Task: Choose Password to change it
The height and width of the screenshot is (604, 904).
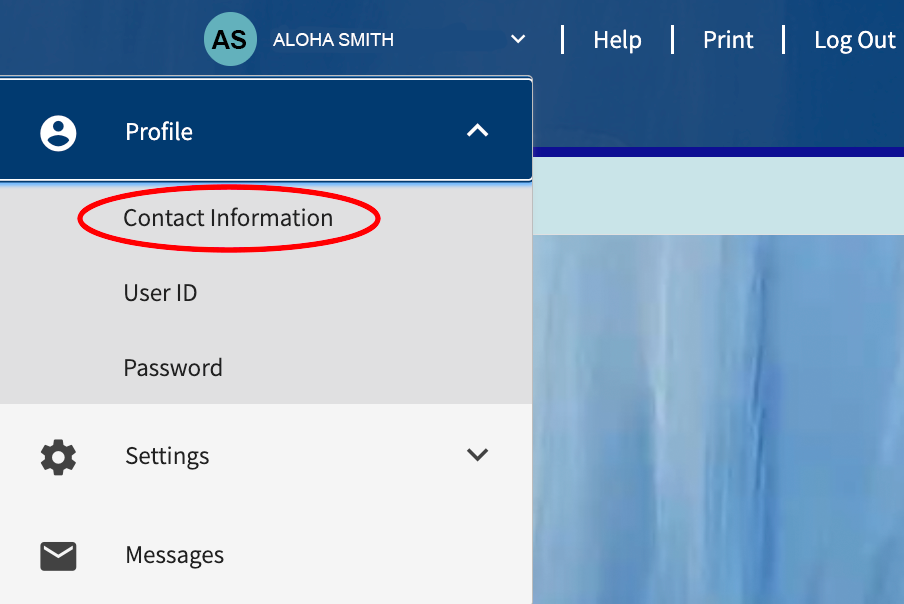Action: [x=172, y=368]
